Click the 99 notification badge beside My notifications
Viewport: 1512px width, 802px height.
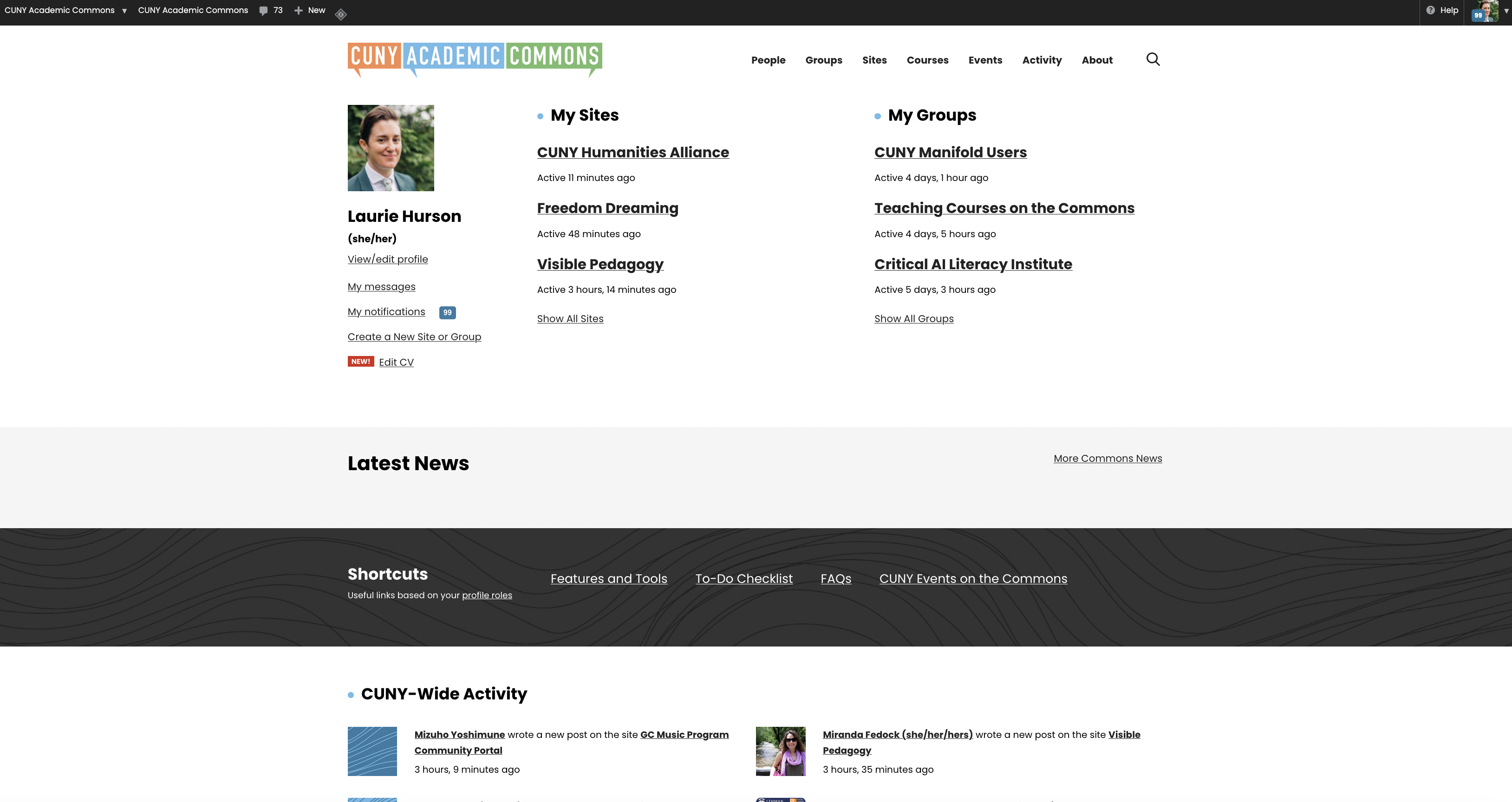pos(447,313)
